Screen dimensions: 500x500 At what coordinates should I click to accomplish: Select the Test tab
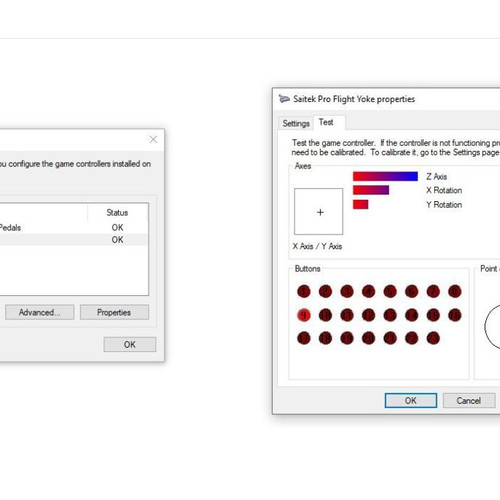tap(326, 122)
